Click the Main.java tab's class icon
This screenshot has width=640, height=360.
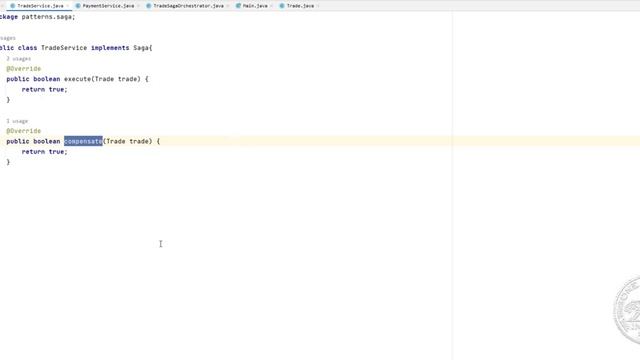(238, 6)
